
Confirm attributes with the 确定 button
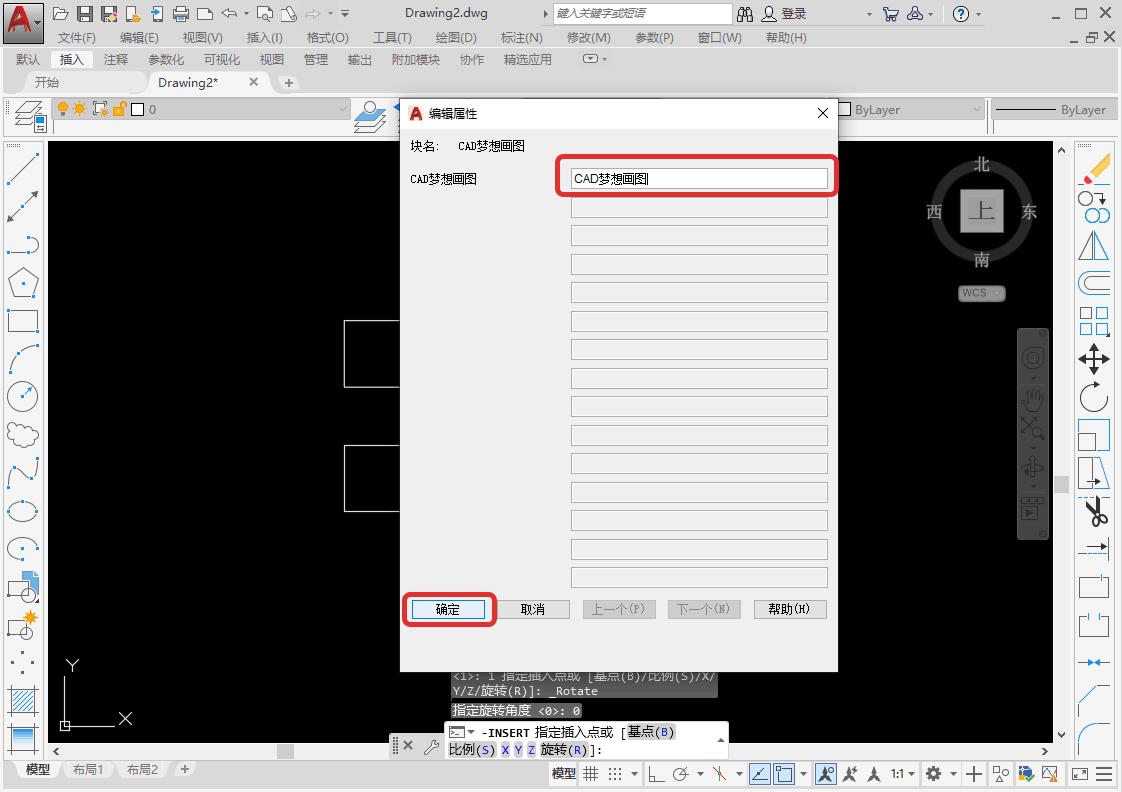448,609
